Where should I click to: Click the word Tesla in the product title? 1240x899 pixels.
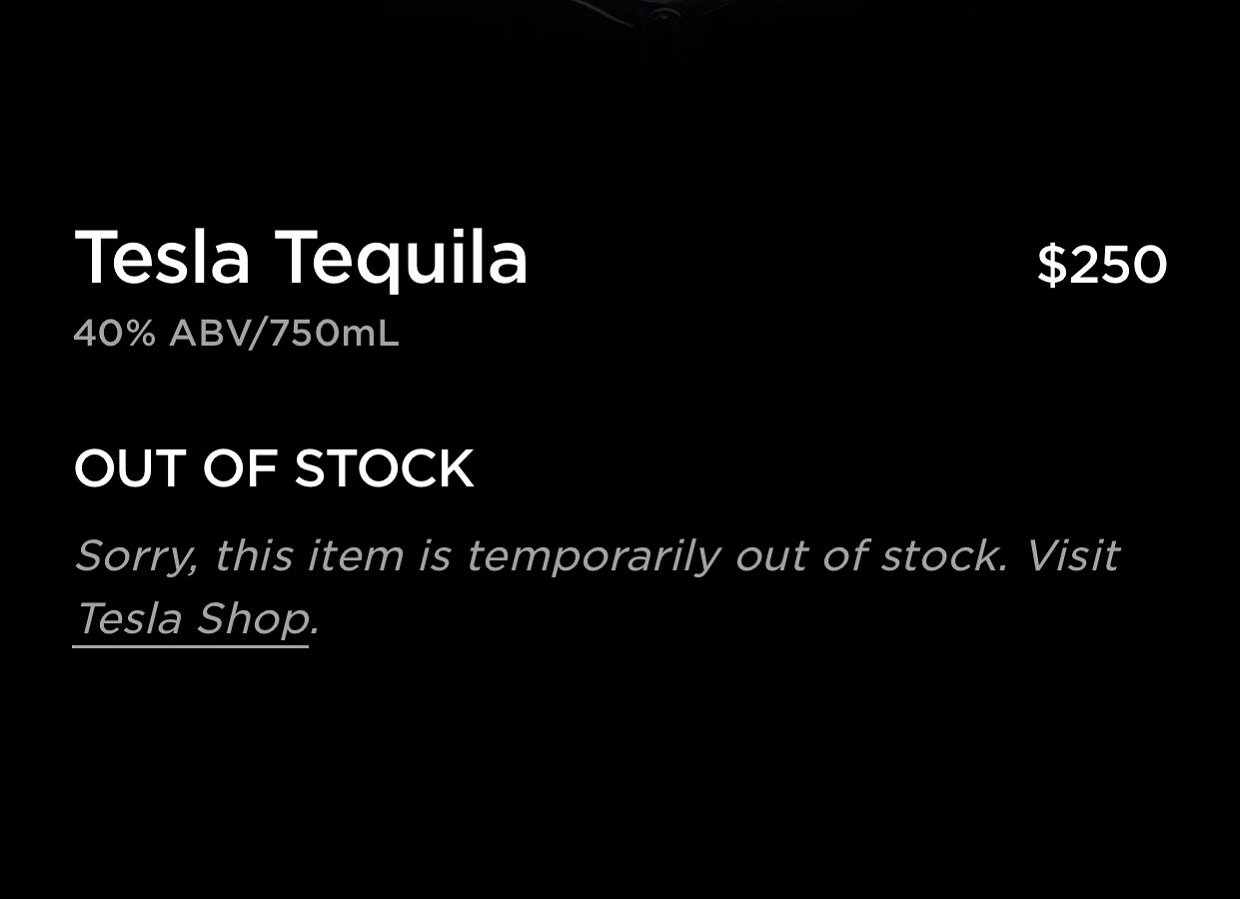point(162,258)
